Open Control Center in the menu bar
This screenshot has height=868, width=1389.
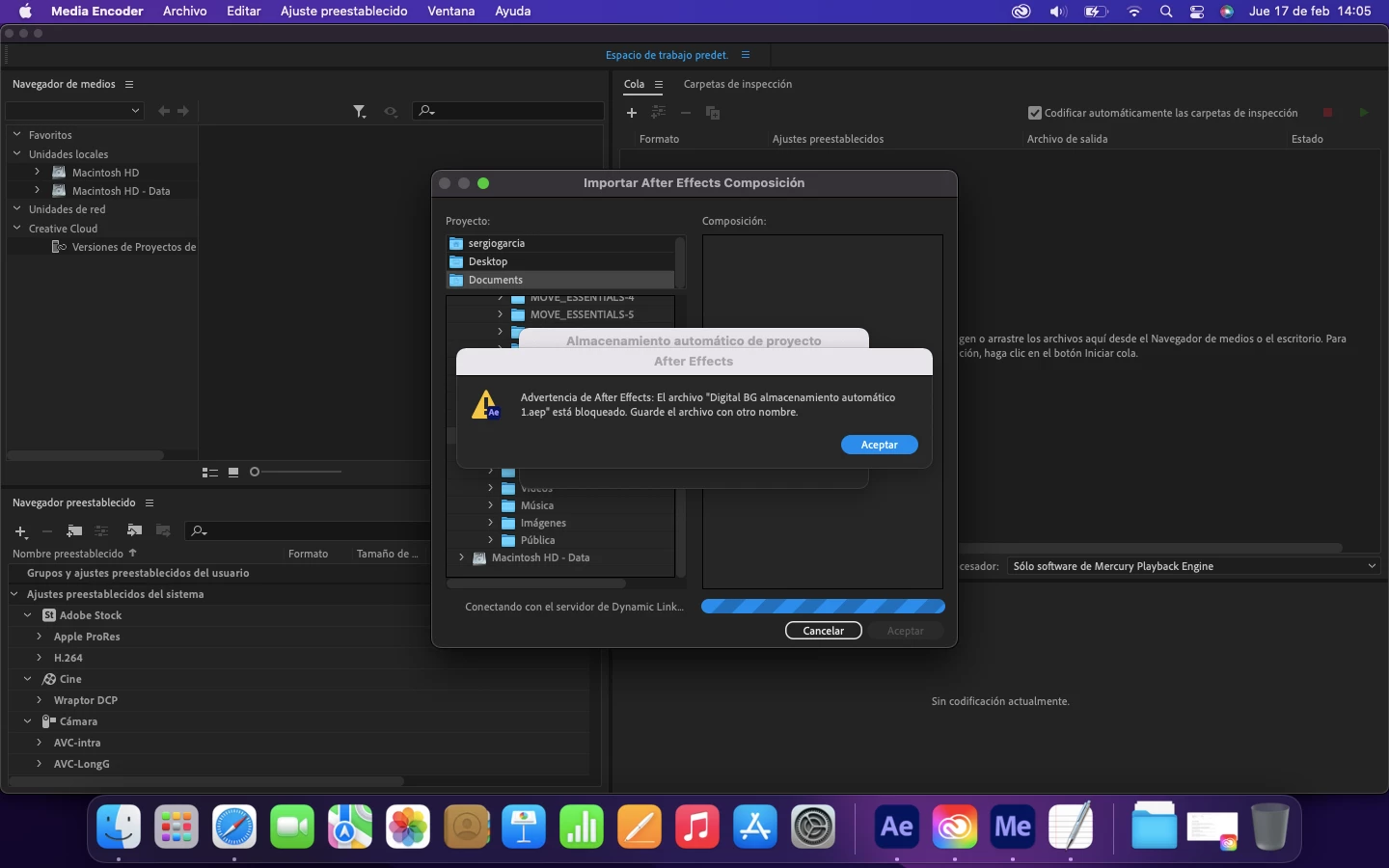pyautogui.click(x=1197, y=12)
